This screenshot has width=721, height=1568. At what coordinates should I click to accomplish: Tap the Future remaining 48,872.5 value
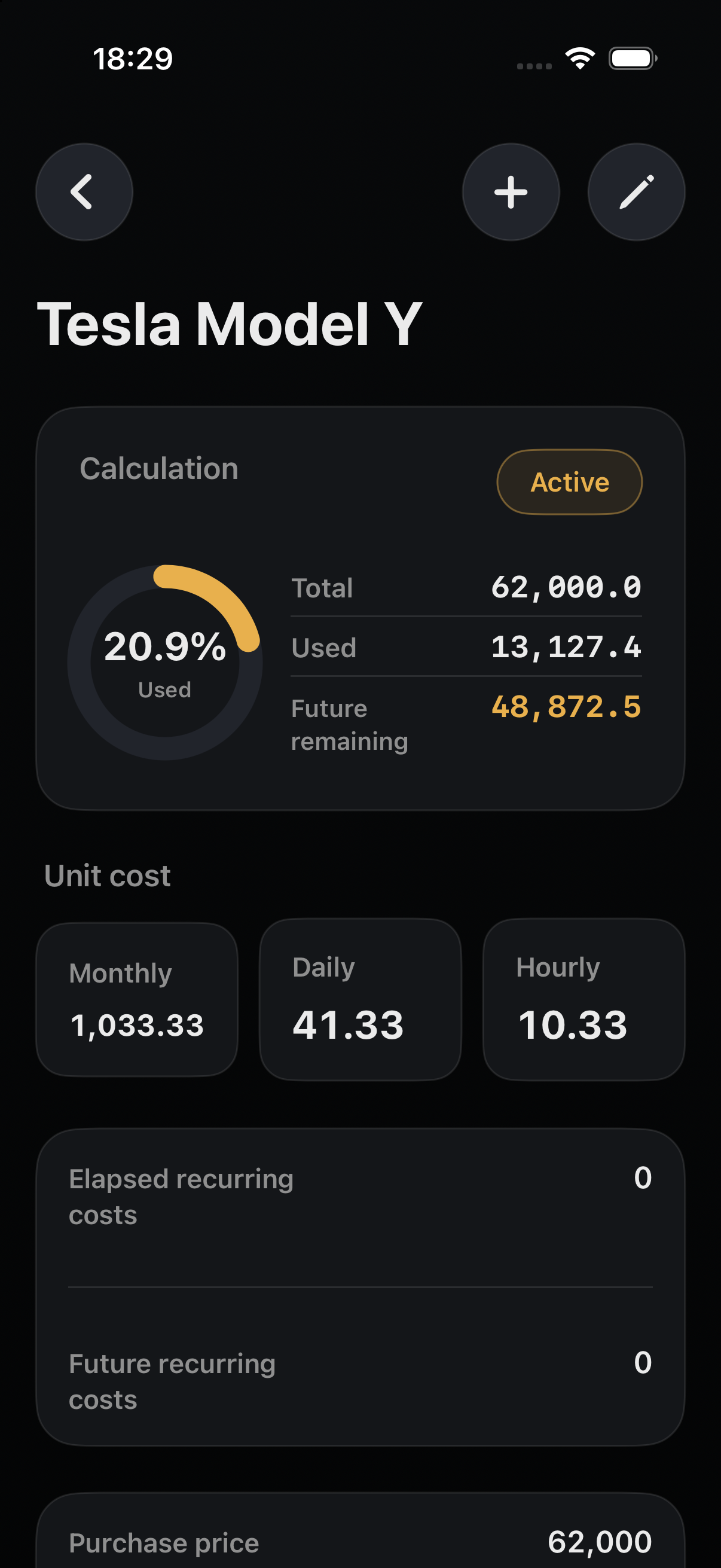(x=566, y=707)
